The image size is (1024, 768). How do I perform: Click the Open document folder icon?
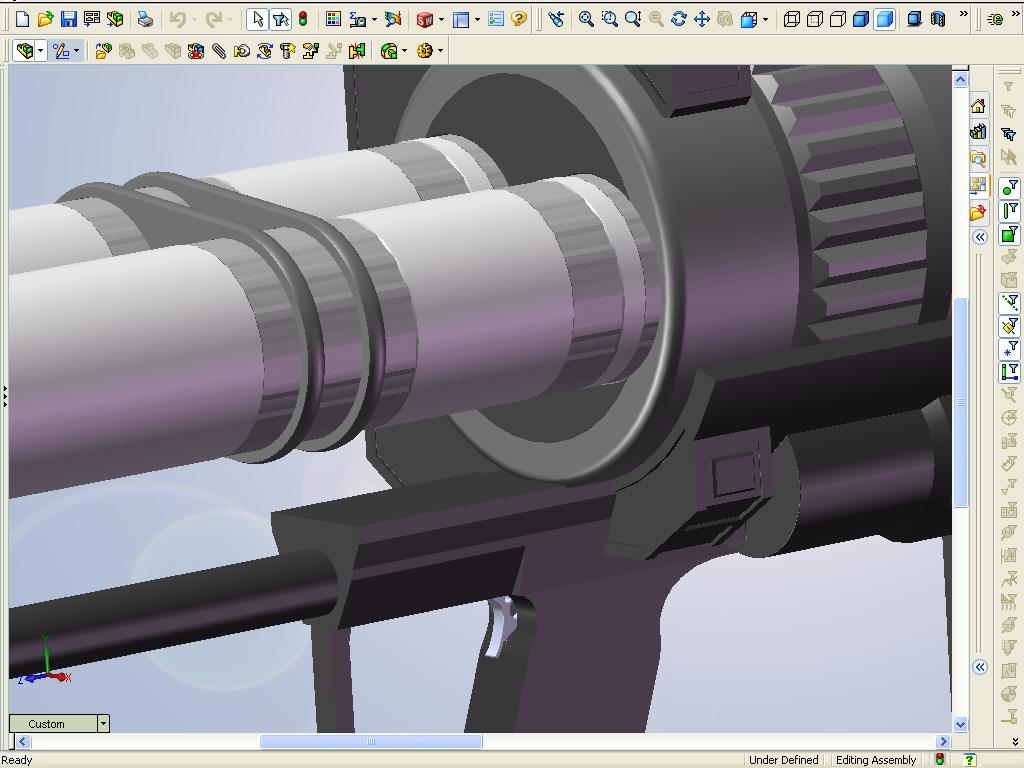[45, 19]
